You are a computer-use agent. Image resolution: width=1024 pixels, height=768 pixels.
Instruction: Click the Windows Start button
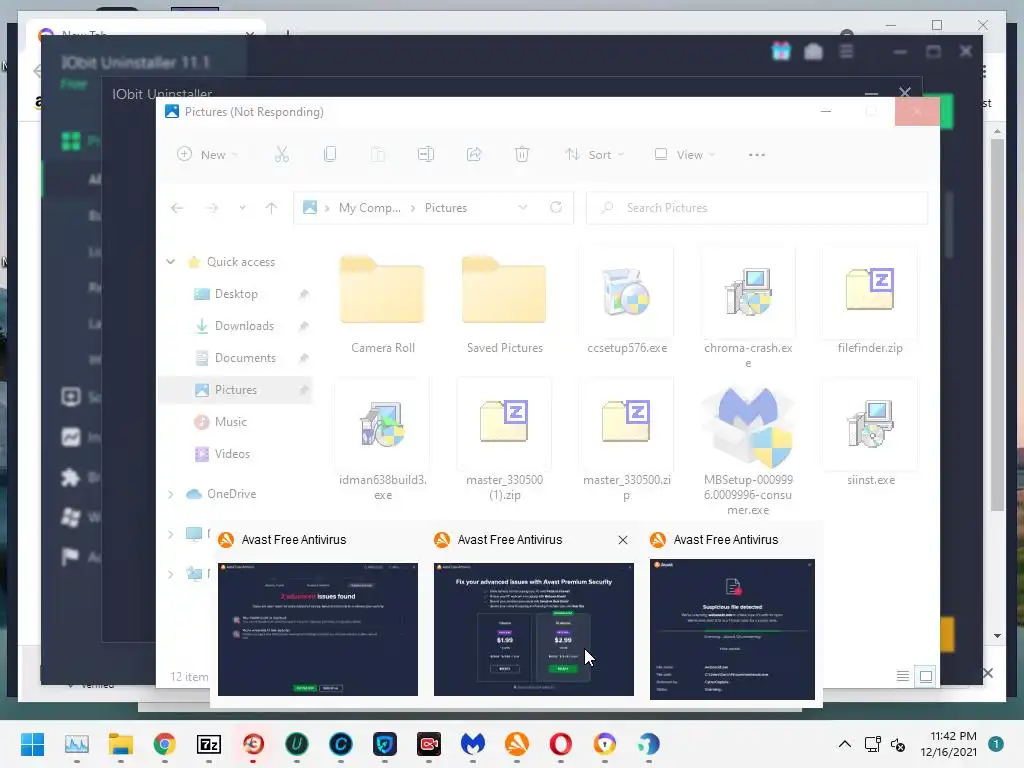point(32,744)
